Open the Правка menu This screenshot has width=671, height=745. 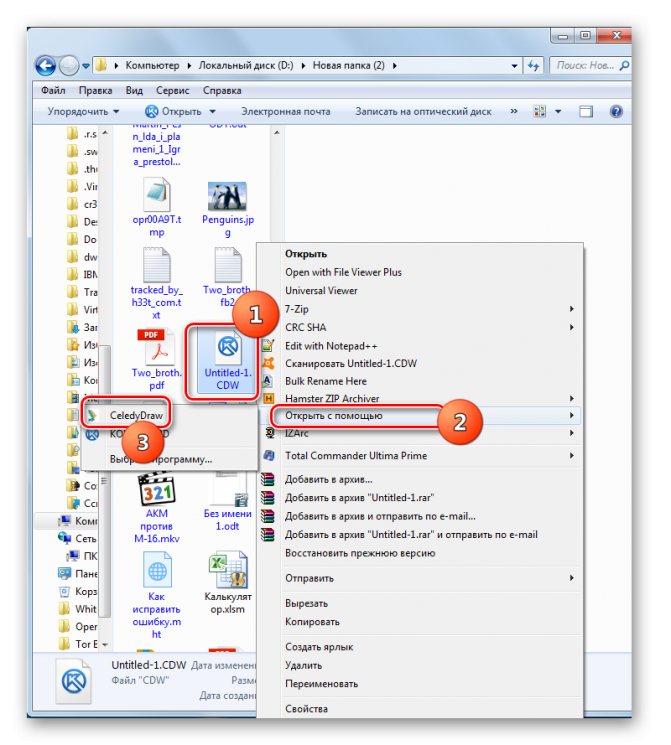pos(96,90)
